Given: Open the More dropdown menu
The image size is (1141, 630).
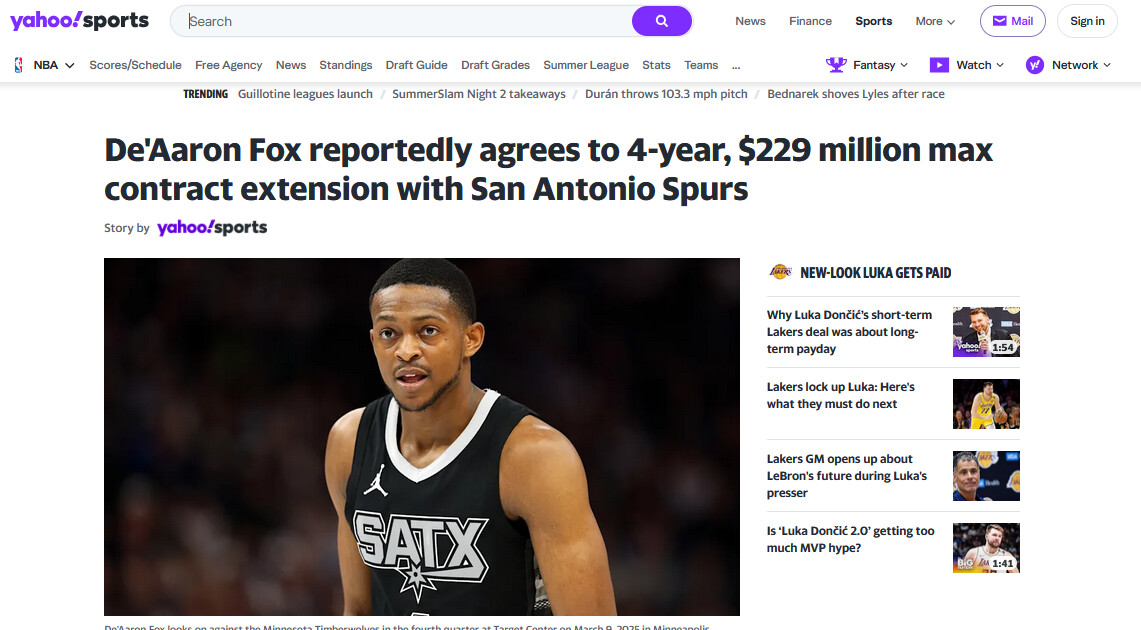Looking at the screenshot, I should coord(935,21).
